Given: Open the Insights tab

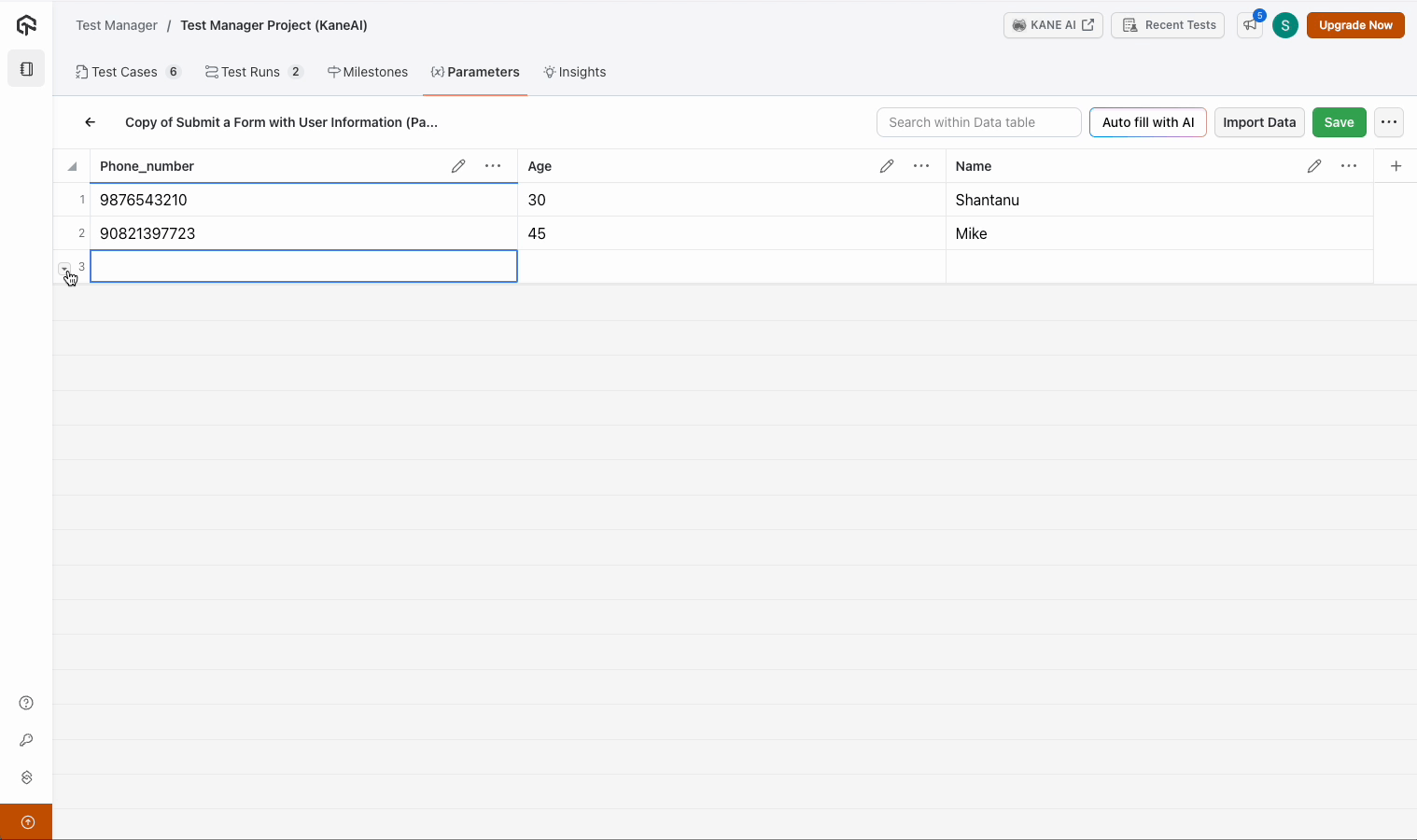Looking at the screenshot, I should pos(575,72).
